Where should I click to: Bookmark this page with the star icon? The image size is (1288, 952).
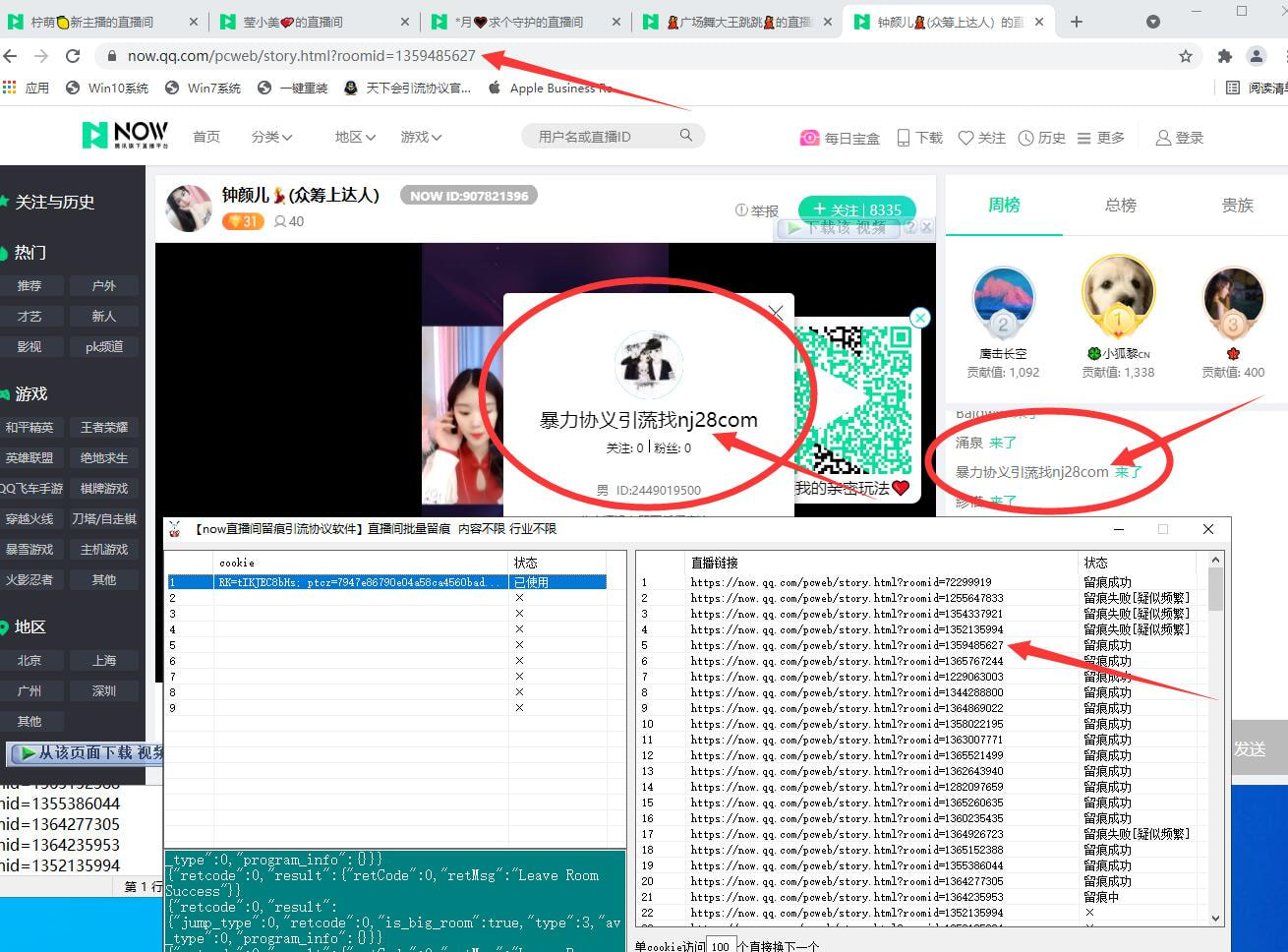(1186, 56)
